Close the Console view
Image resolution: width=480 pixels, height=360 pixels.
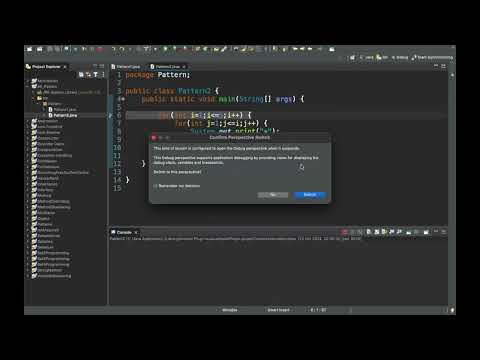pyautogui.click(x=136, y=232)
